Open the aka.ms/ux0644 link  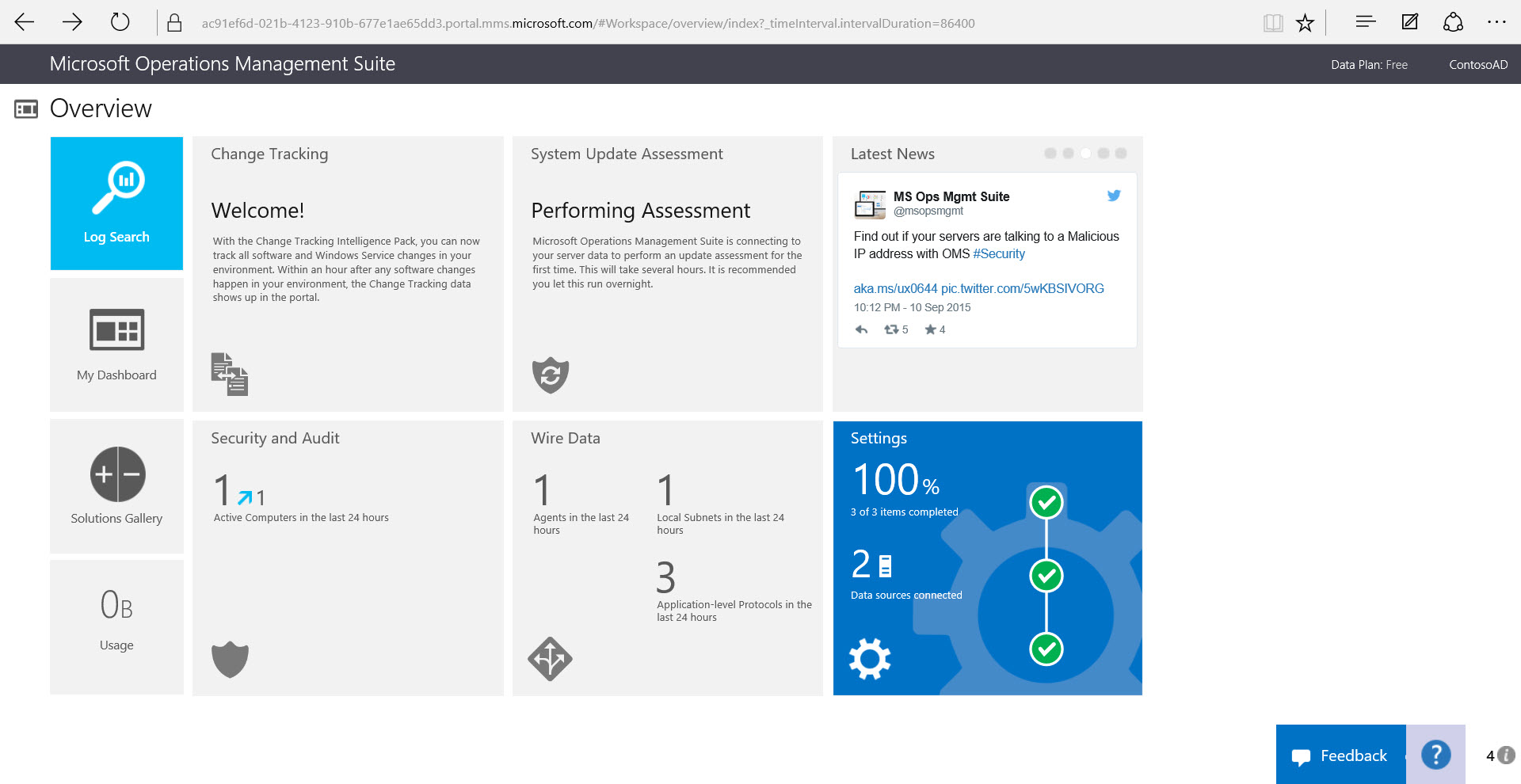pyautogui.click(x=895, y=288)
